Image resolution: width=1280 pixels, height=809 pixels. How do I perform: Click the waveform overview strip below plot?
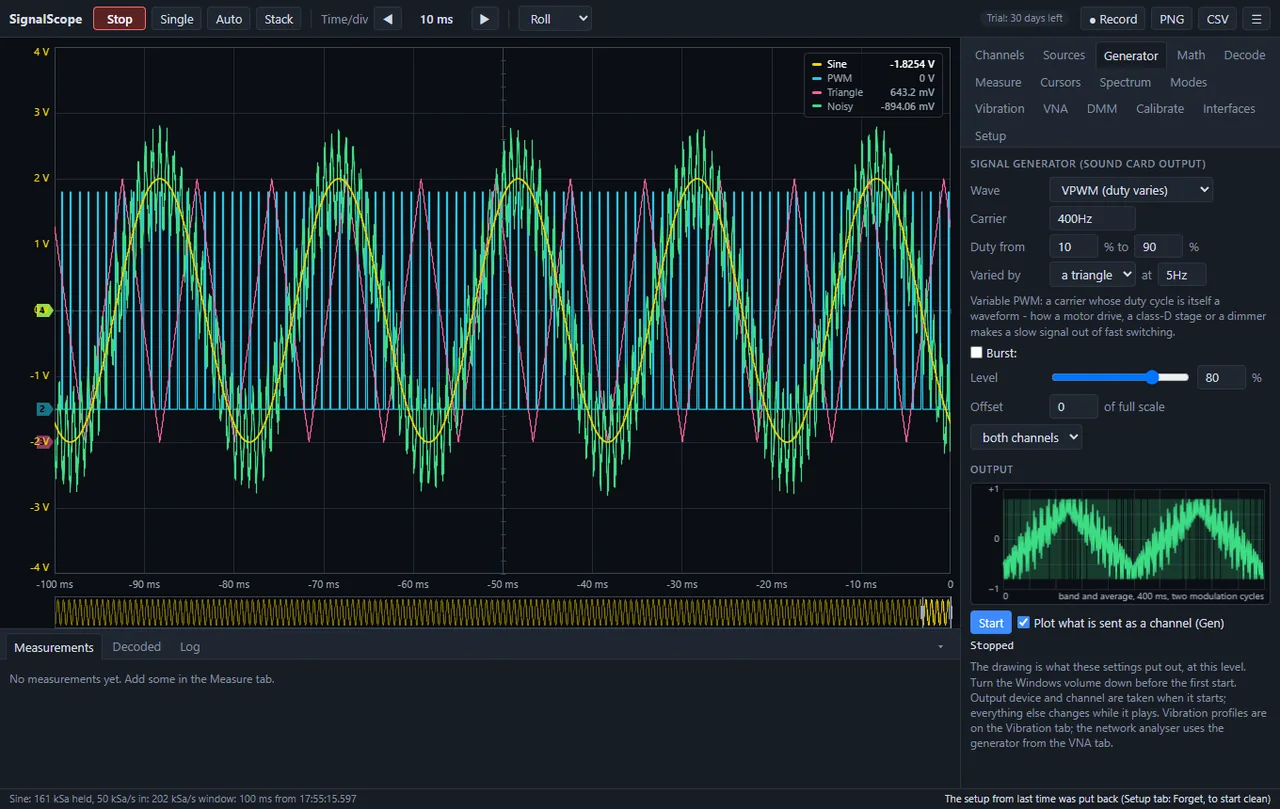point(503,612)
